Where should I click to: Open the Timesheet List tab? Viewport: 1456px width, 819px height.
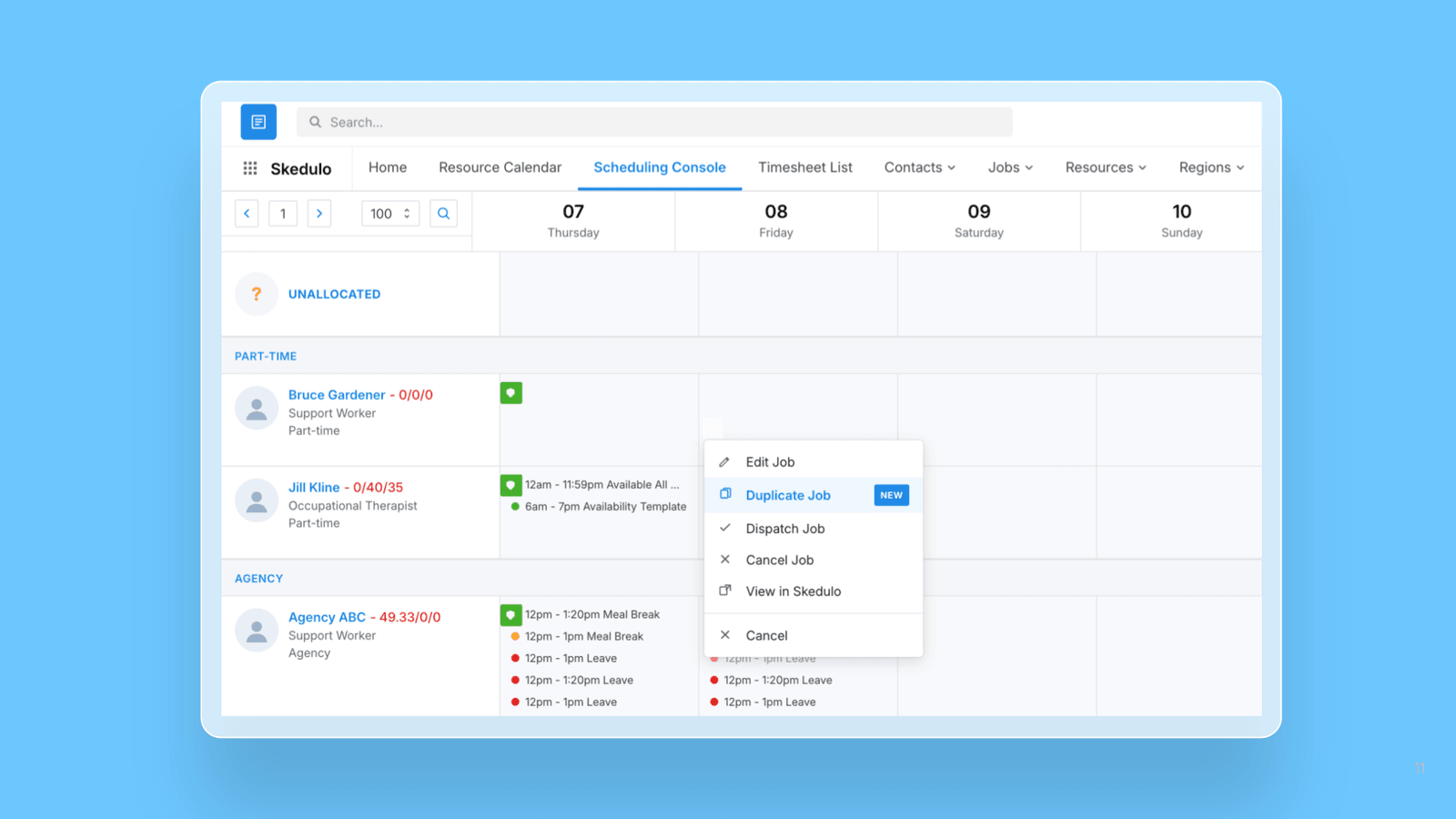click(x=805, y=167)
